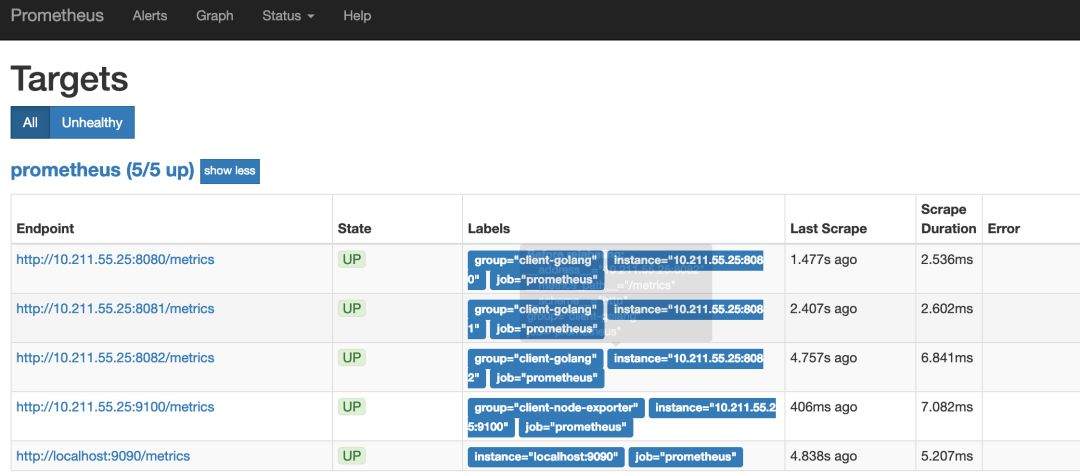Collapse targets with show less button
The width and height of the screenshot is (1080, 476).
pos(230,171)
